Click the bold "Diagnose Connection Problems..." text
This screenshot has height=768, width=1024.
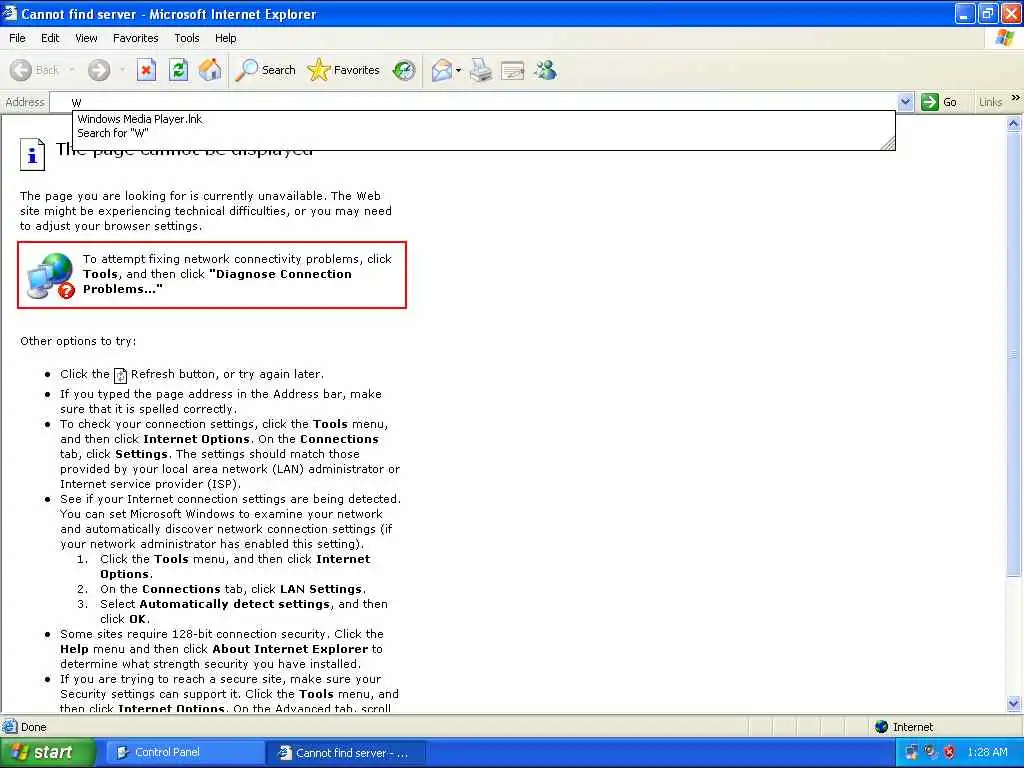coord(217,281)
